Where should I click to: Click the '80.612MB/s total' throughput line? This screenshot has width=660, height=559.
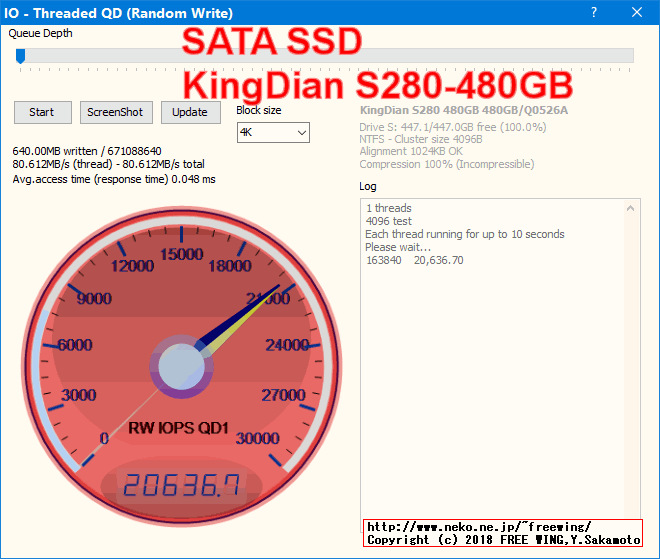[108, 164]
